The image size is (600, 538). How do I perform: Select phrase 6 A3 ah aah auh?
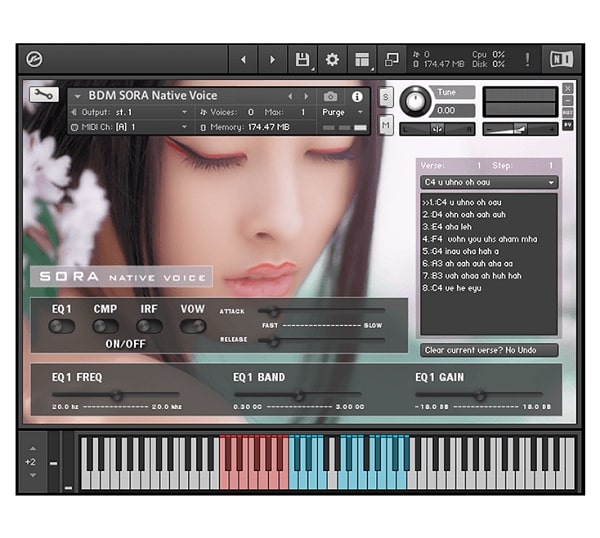tap(467, 263)
